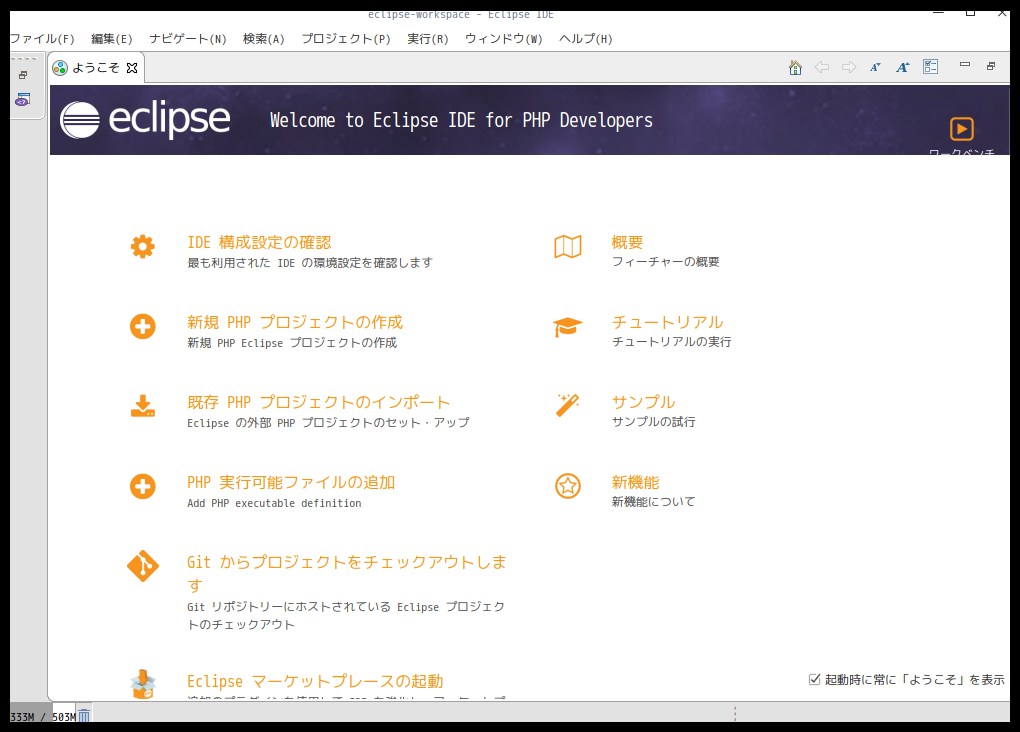Screen dimensions: 1020x732
Task: Open the 編集(E) menu
Action: pos(112,39)
